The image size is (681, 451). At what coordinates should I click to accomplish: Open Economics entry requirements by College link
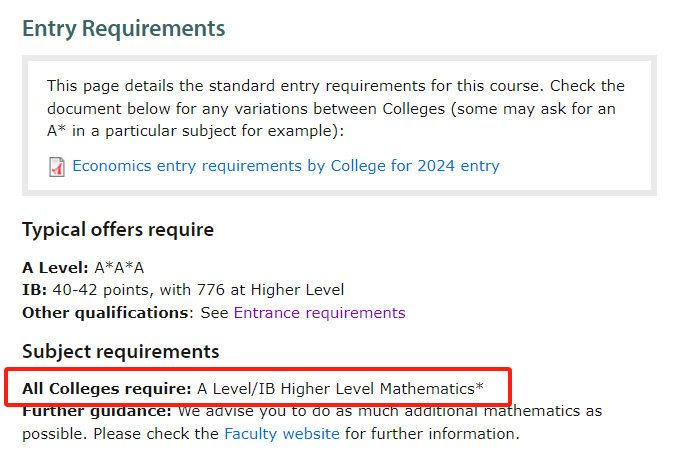(x=286, y=166)
